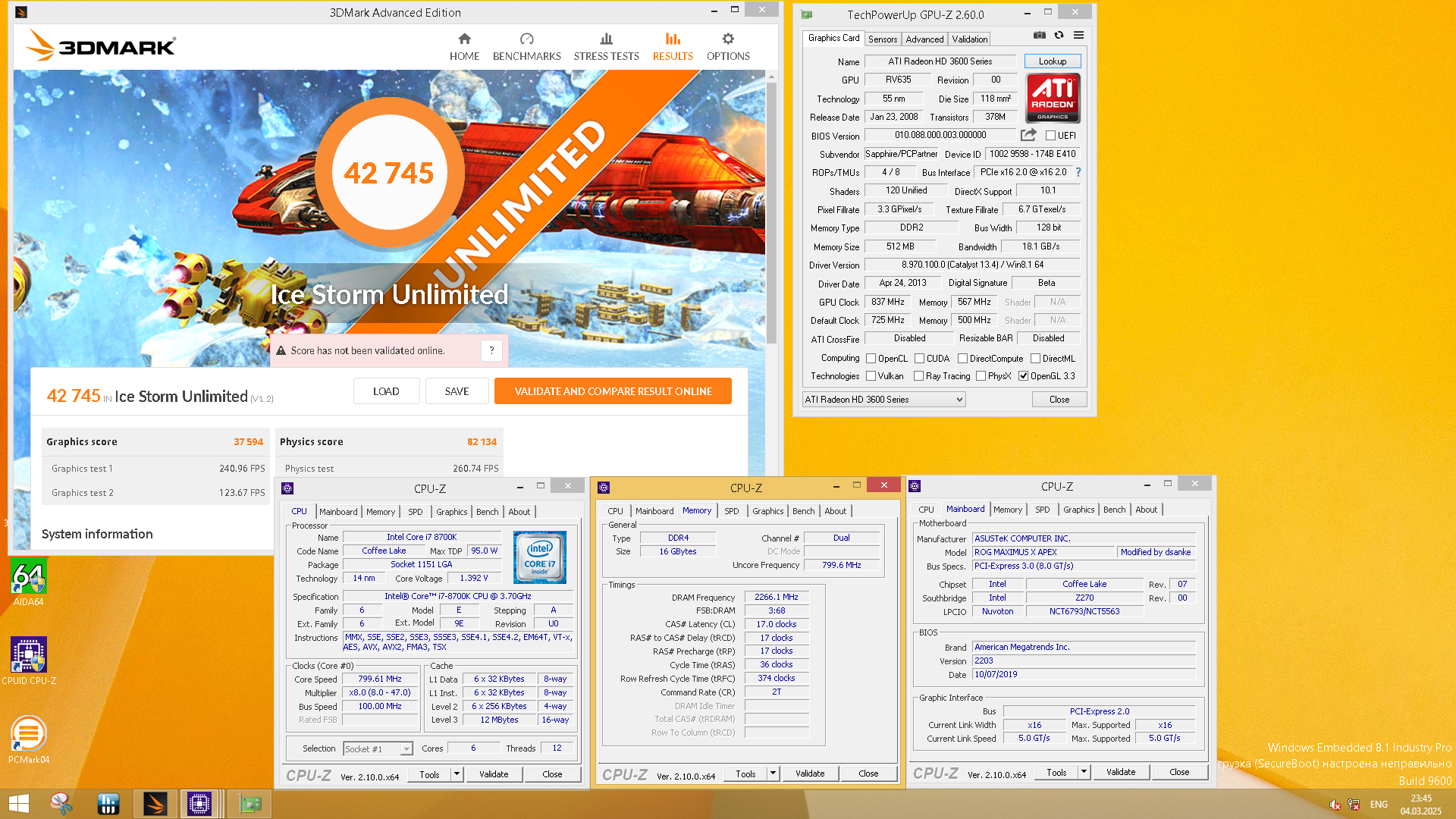
Task: Toggle Ray Tracing checkbox
Action: coord(918,376)
